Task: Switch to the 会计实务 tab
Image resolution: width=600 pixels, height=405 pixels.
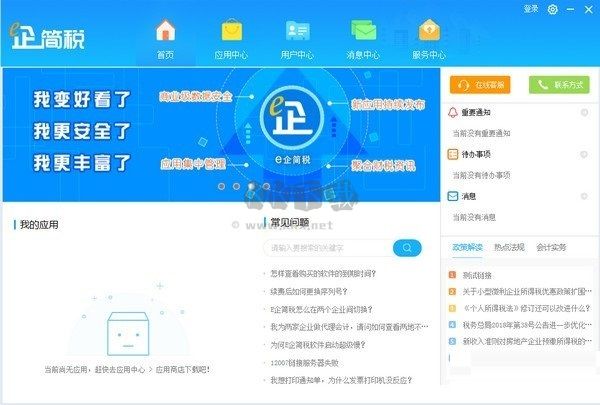Action: 551,247
